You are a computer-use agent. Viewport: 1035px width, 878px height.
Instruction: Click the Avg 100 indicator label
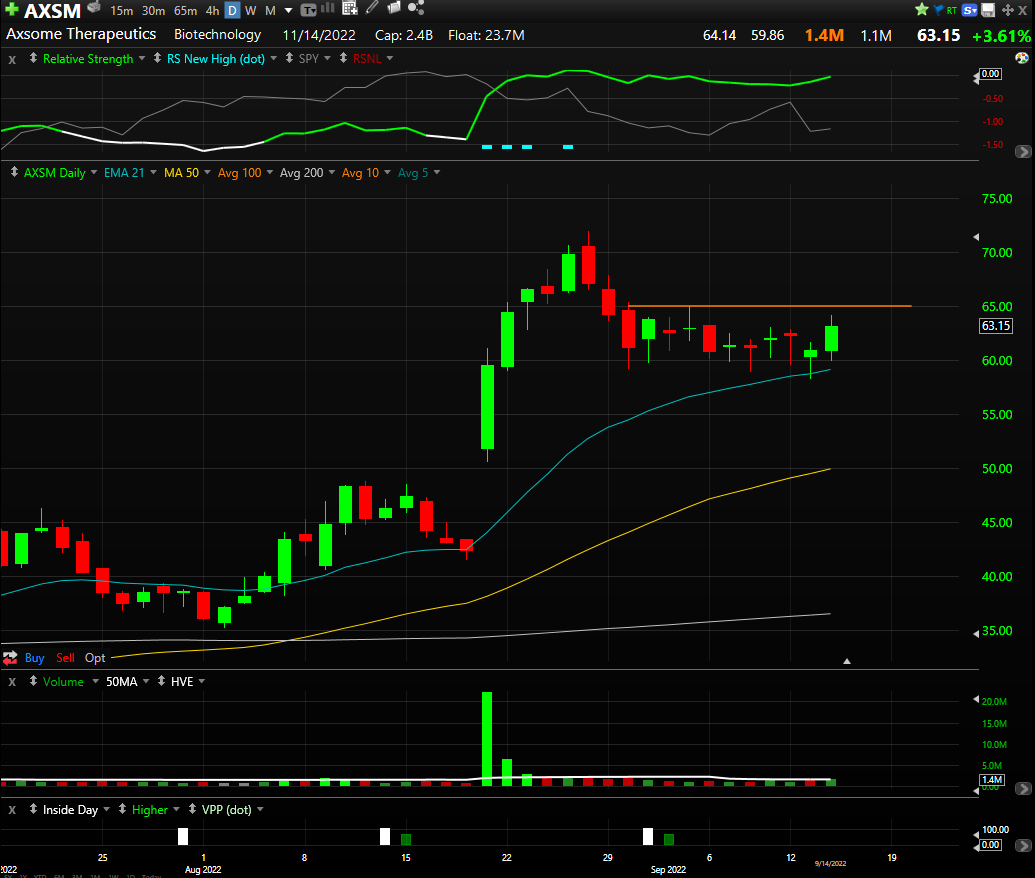[240, 173]
